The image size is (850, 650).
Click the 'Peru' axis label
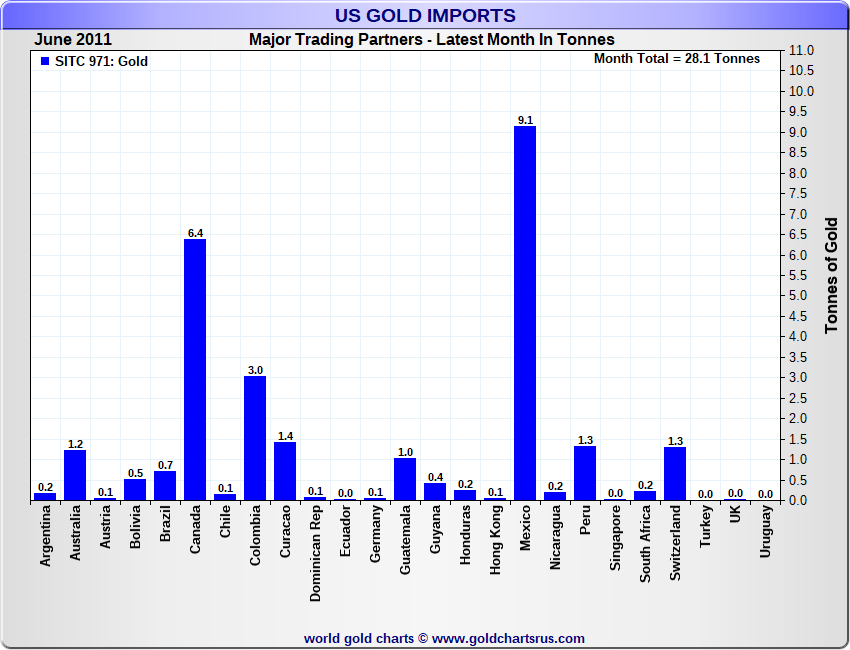pyautogui.click(x=585, y=520)
